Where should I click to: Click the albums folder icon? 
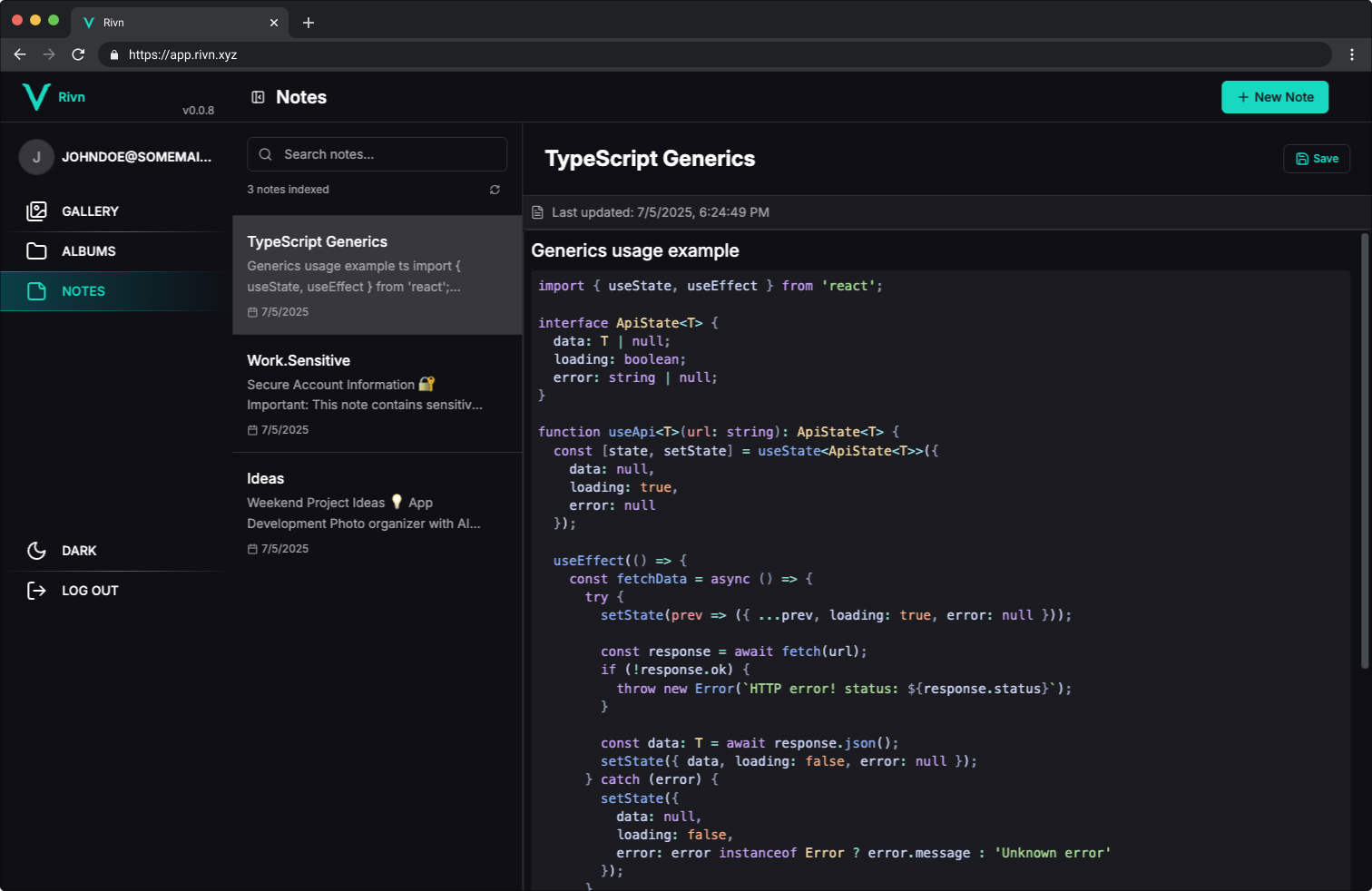click(x=36, y=251)
